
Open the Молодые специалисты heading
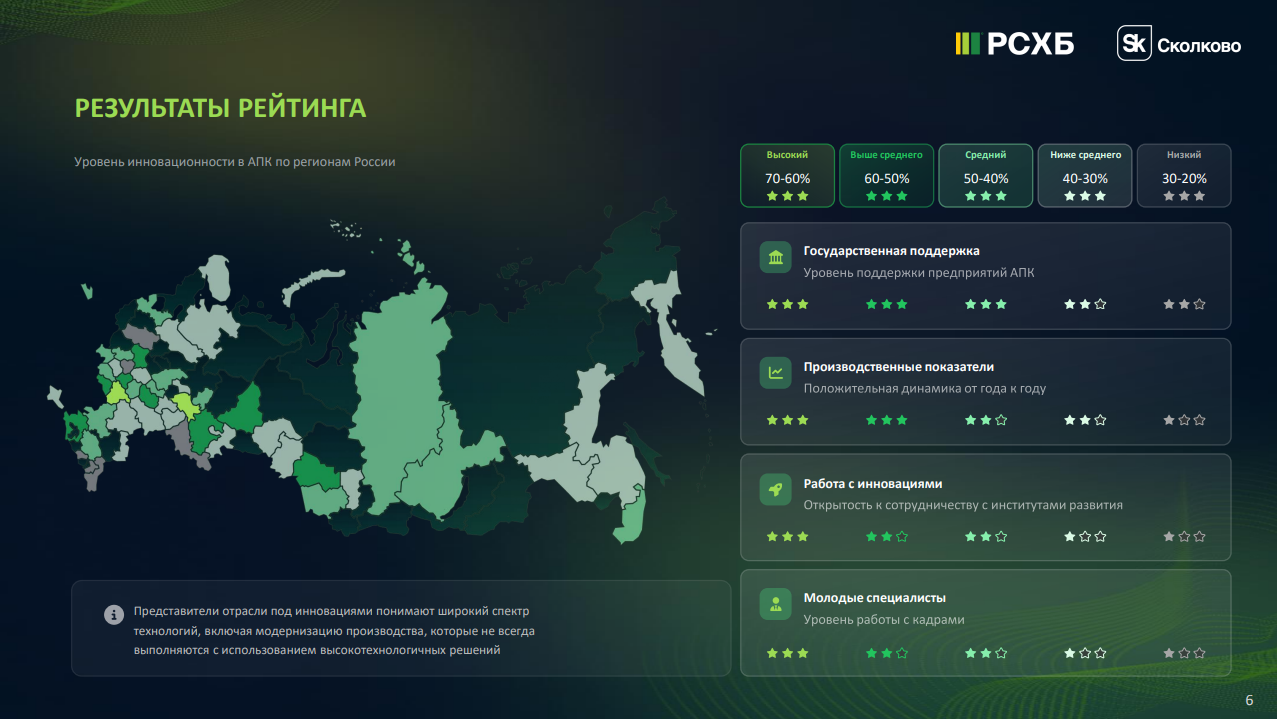(874, 598)
